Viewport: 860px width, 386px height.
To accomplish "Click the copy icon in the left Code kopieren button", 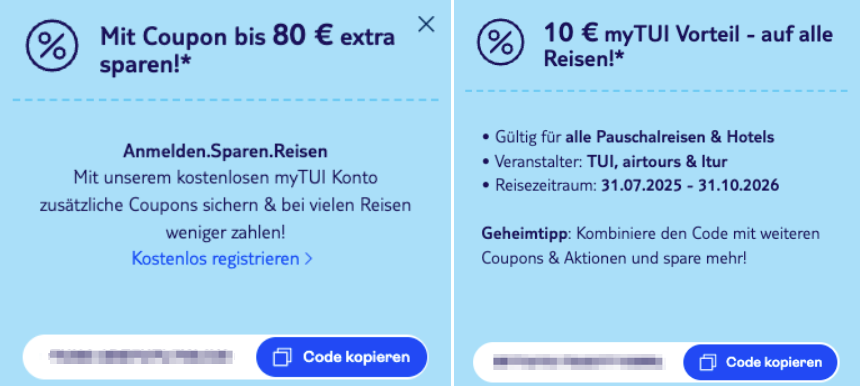I will coord(283,357).
